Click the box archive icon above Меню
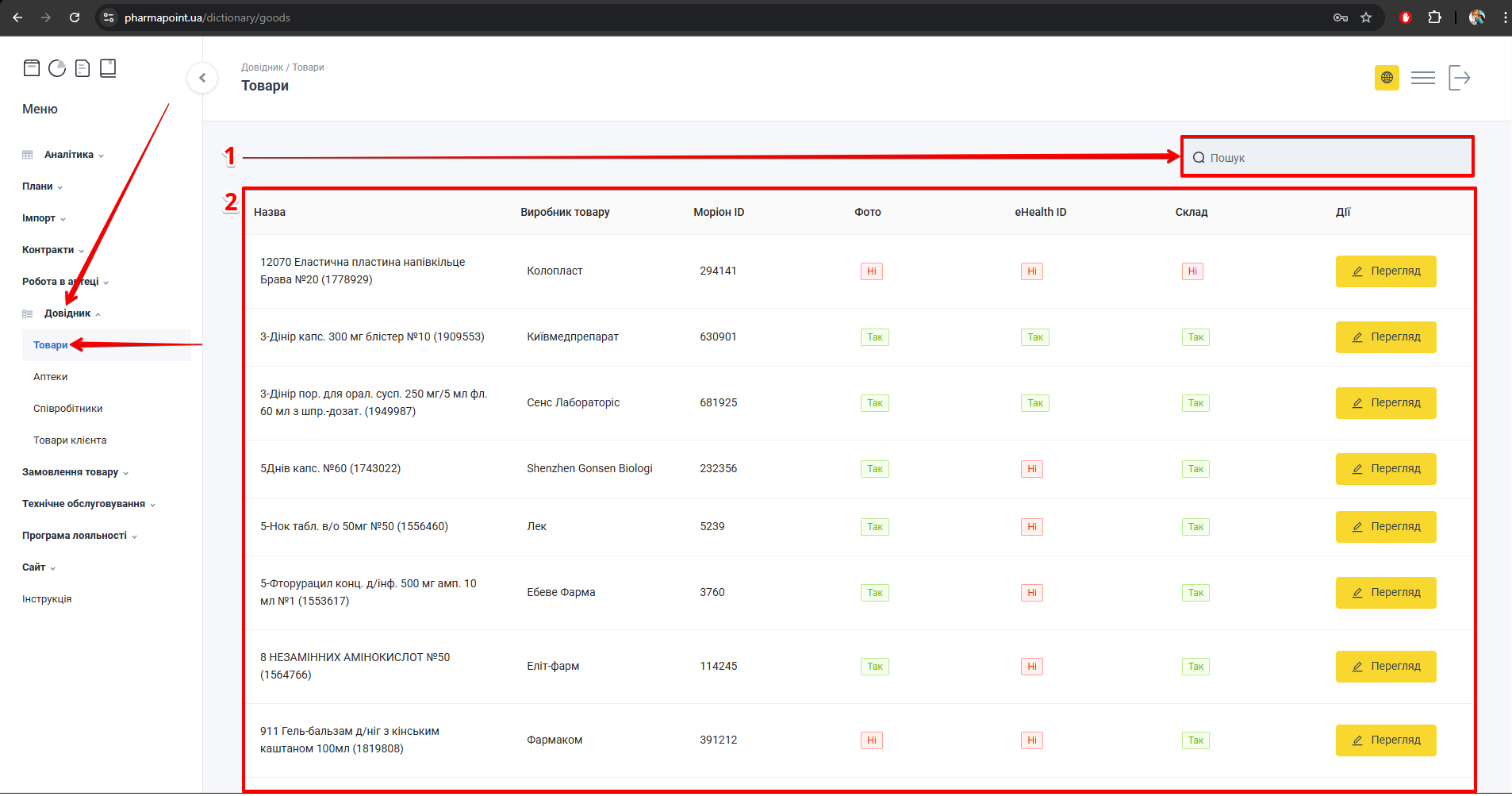 (x=32, y=68)
